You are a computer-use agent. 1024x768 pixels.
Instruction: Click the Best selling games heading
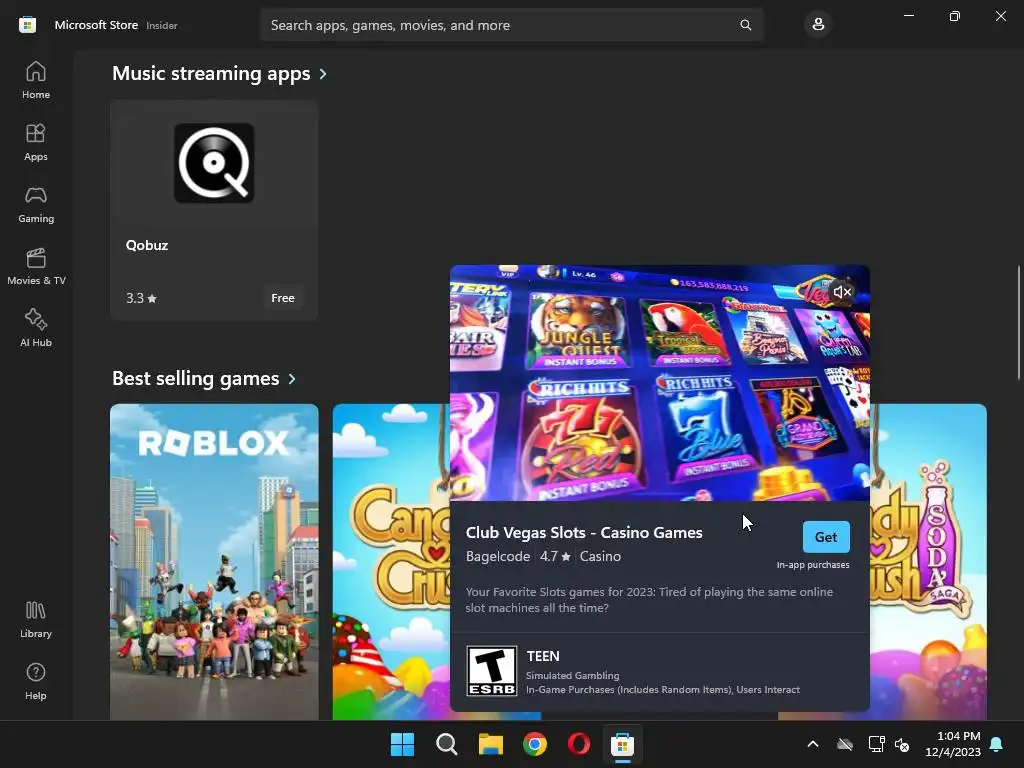pyautogui.click(x=195, y=379)
